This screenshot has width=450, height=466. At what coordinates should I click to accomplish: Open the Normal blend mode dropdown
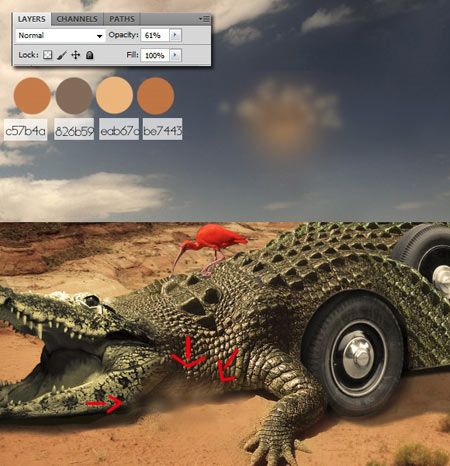[x=60, y=35]
